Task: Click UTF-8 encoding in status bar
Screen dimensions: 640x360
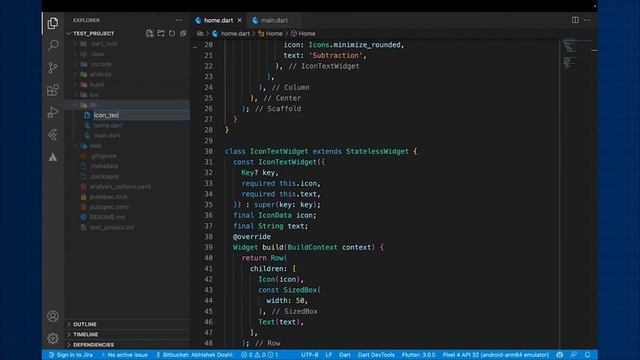Action: [310, 355]
